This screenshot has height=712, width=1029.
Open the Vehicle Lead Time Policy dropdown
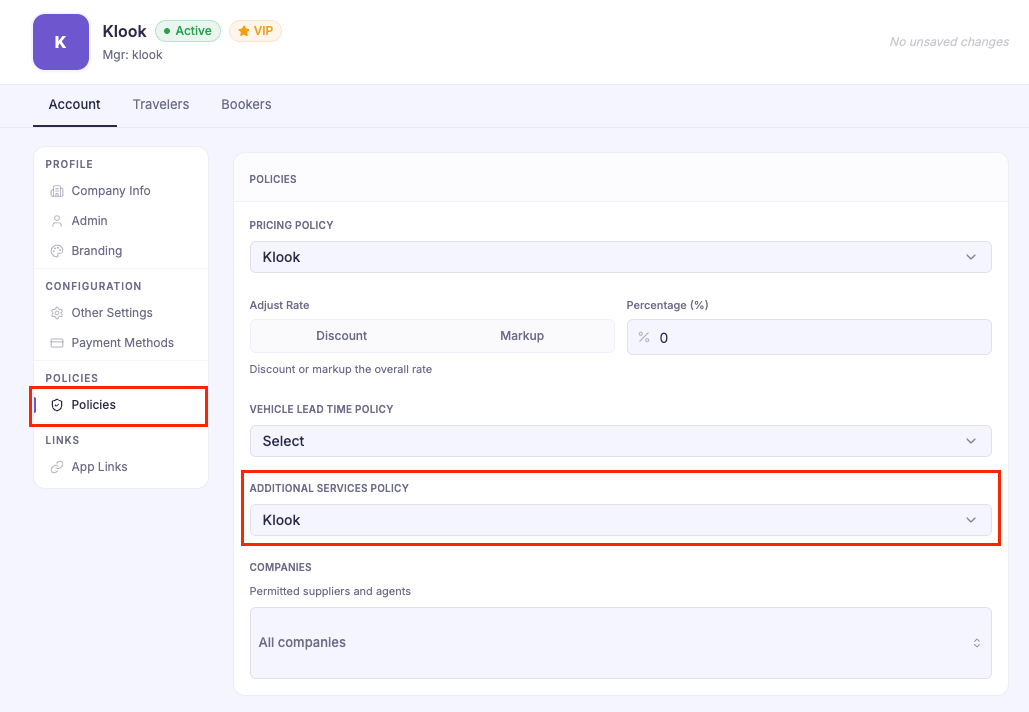(x=620, y=441)
